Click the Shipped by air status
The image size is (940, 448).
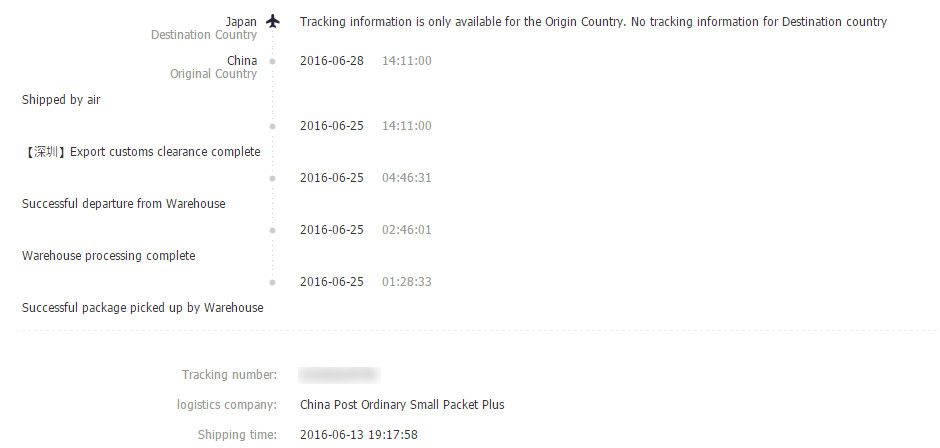coord(61,100)
